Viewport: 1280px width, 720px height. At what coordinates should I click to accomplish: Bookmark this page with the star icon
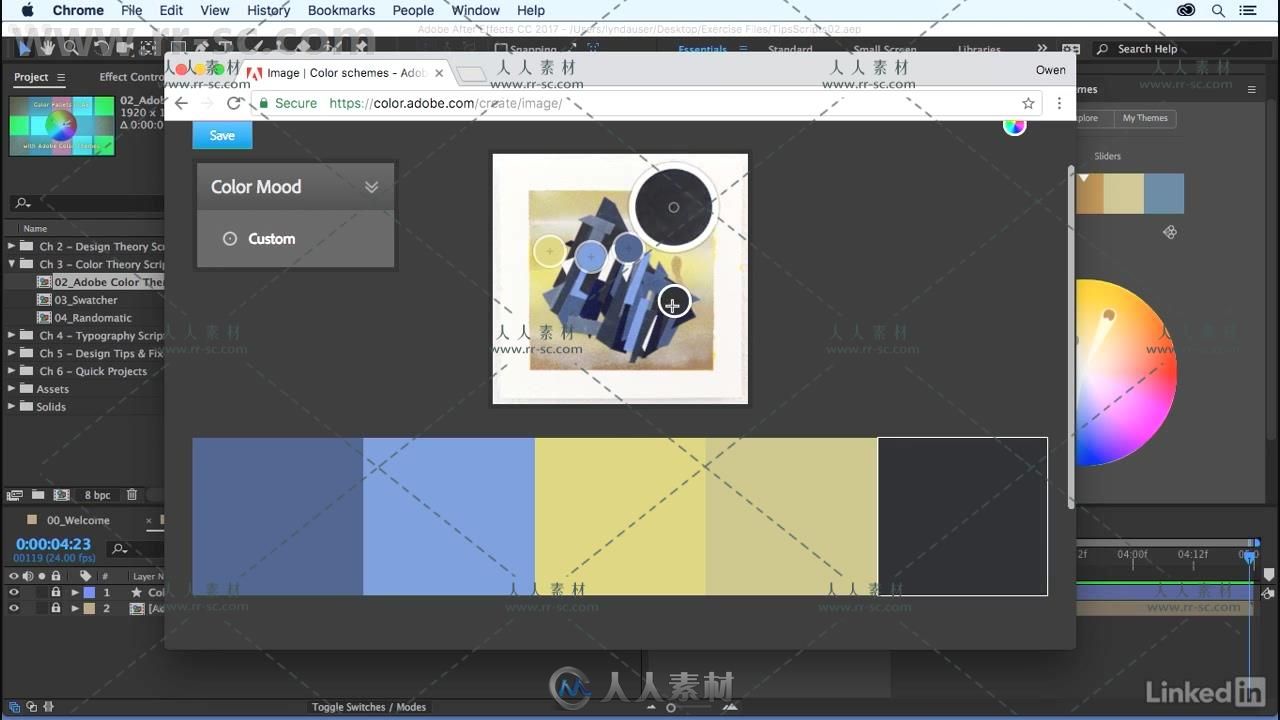pyautogui.click(x=1028, y=103)
